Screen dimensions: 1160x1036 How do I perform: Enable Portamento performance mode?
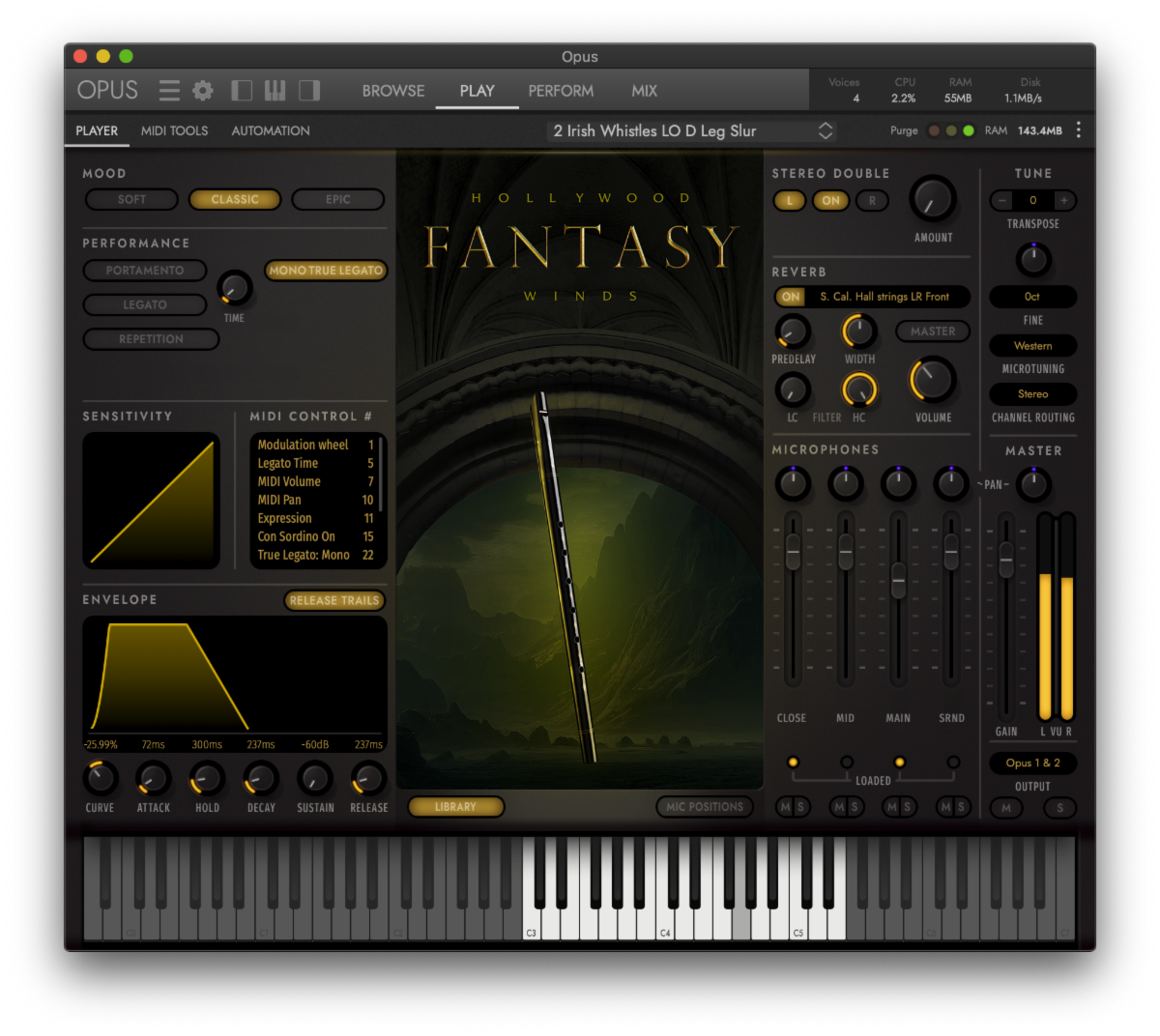pyautogui.click(x=145, y=271)
